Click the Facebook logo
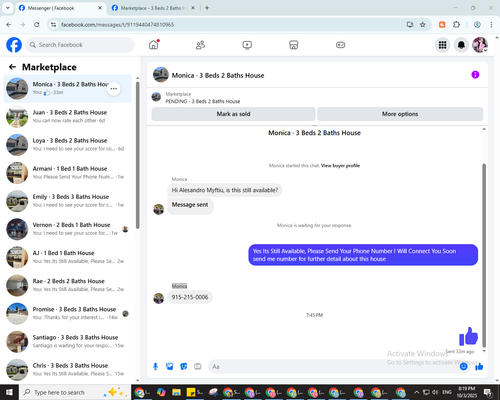The height and width of the screenshot is (400, 500). click(14, 45)
